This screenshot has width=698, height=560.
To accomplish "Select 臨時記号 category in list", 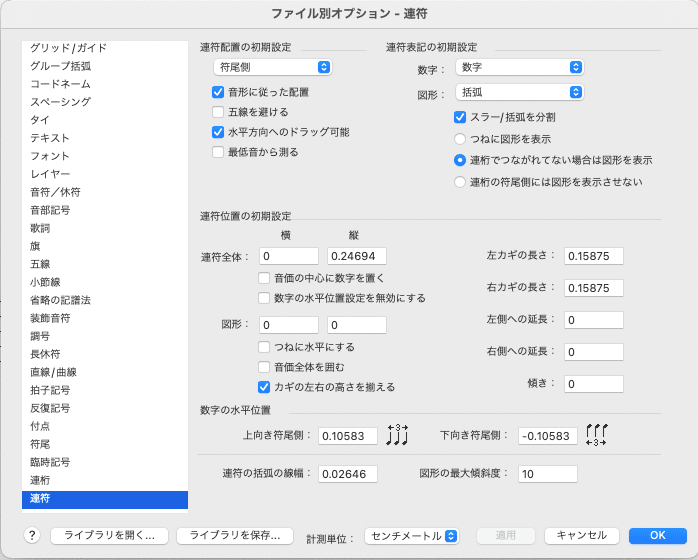I will [105, 463].
